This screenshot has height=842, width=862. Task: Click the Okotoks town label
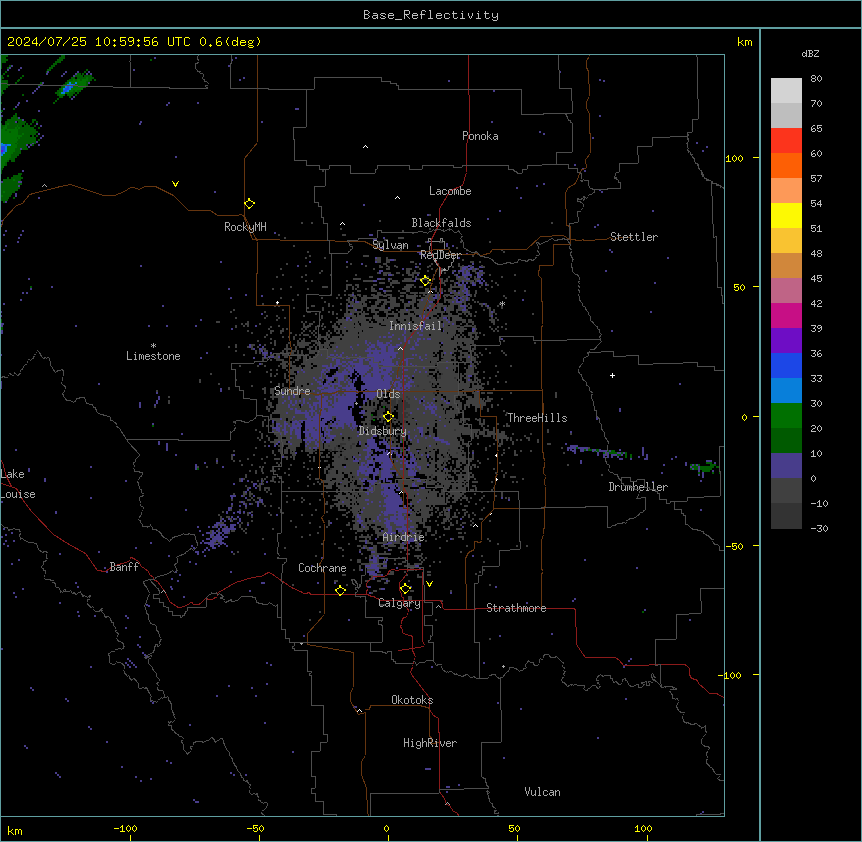click(x=412, y=700)
